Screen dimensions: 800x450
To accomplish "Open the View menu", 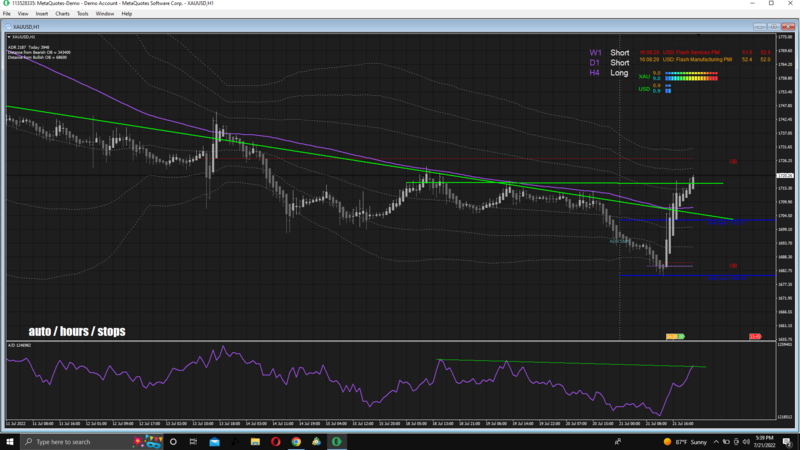I will (x=23, y=14).
